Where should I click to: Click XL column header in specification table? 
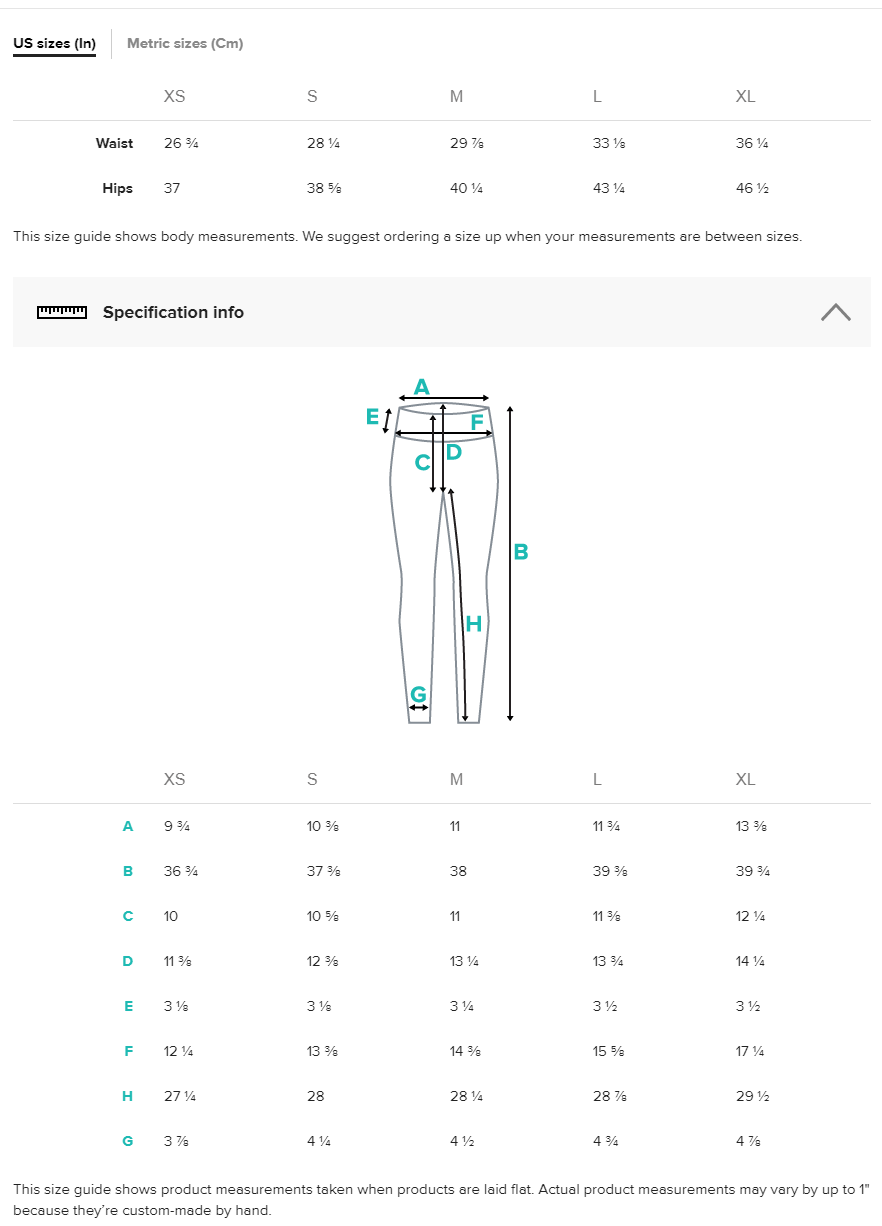[x=745, y=779]
